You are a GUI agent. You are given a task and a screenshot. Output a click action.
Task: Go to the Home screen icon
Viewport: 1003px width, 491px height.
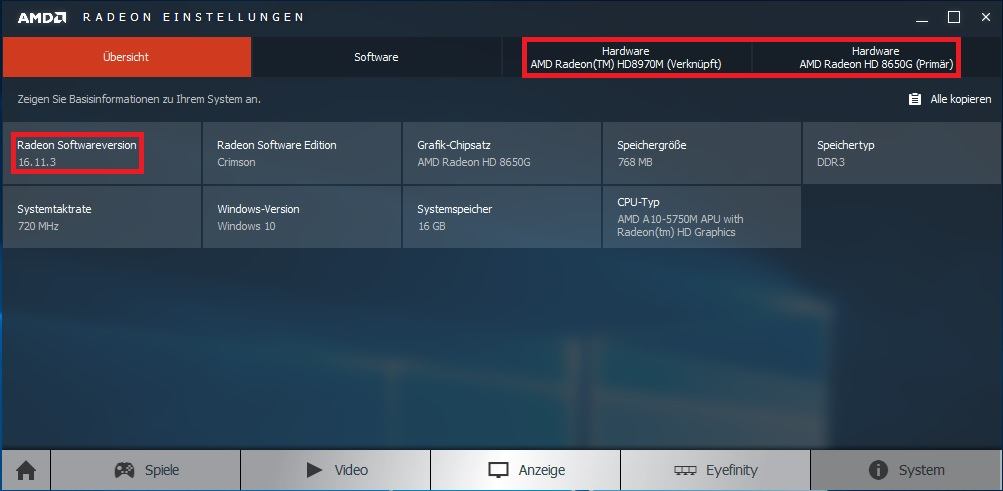coord(26,471)
